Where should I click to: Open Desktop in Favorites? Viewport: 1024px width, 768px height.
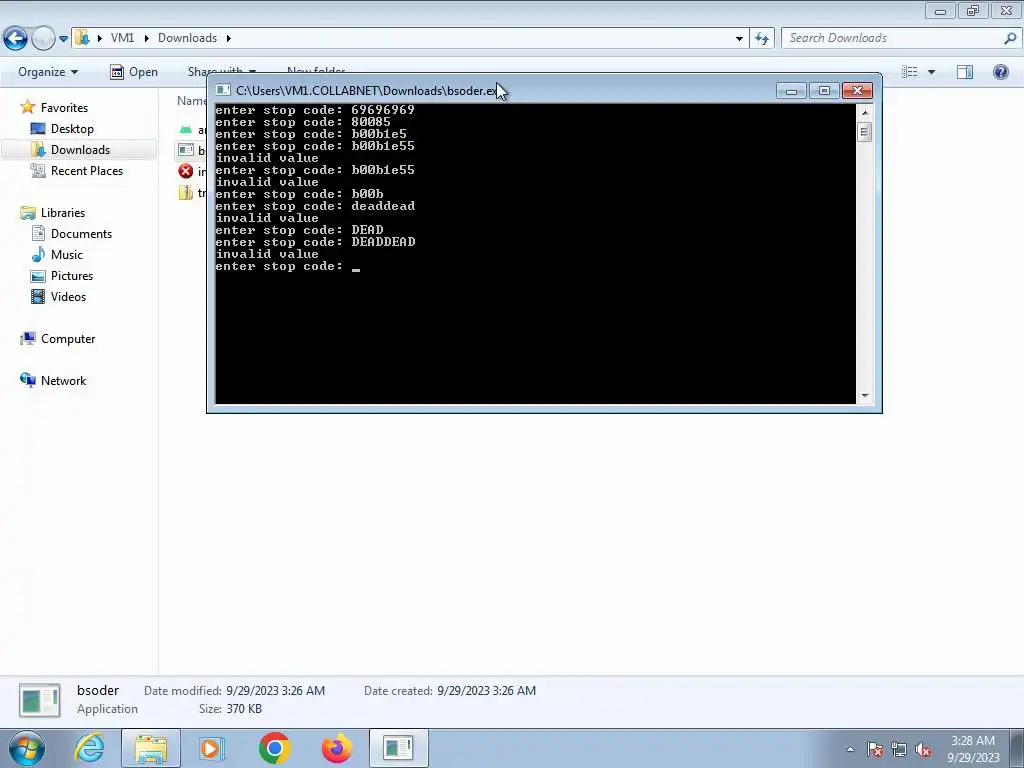click(72, 129)
